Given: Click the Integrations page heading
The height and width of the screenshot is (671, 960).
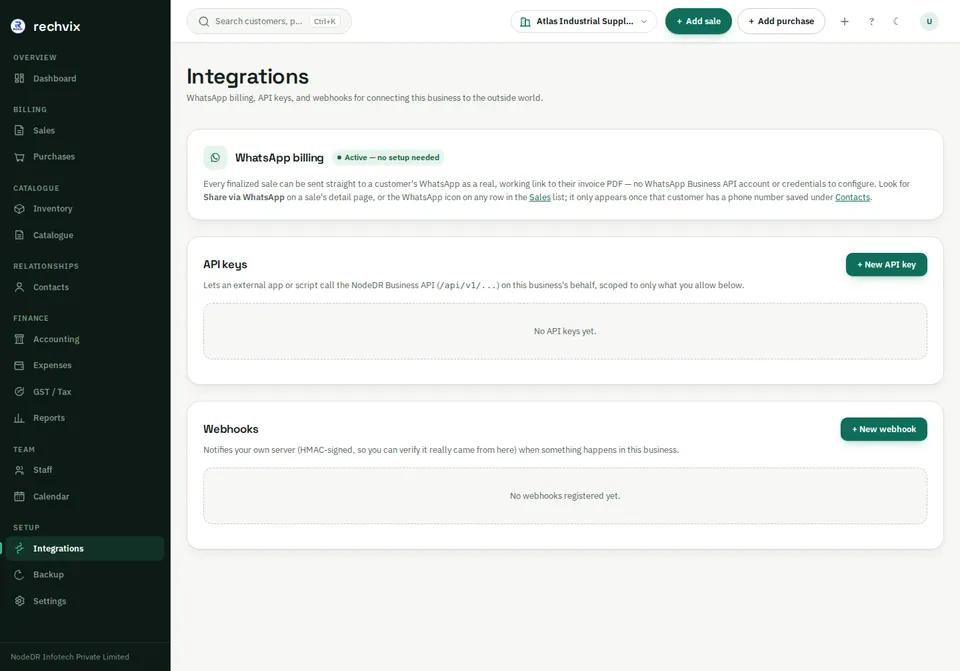Looking at the screenshot, I should [247, 77].
